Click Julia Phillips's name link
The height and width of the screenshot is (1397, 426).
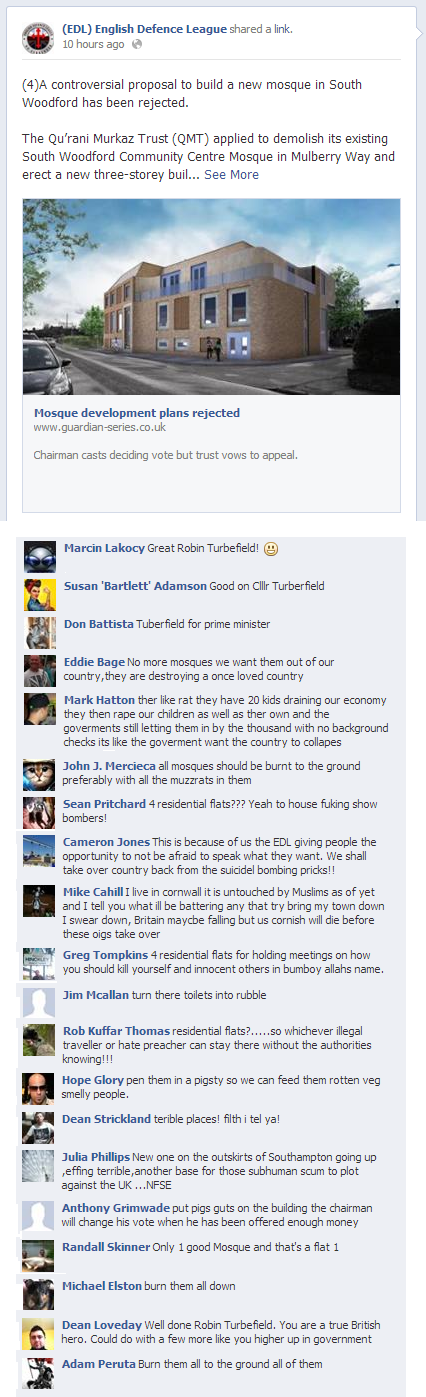pos(95,1157)
